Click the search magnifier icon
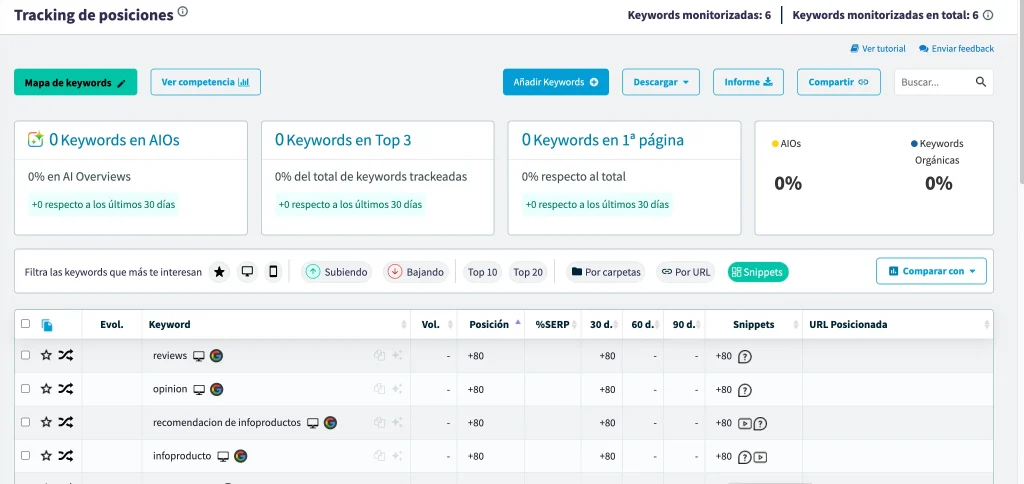The image size is (1024, 484). click(981, 82)
